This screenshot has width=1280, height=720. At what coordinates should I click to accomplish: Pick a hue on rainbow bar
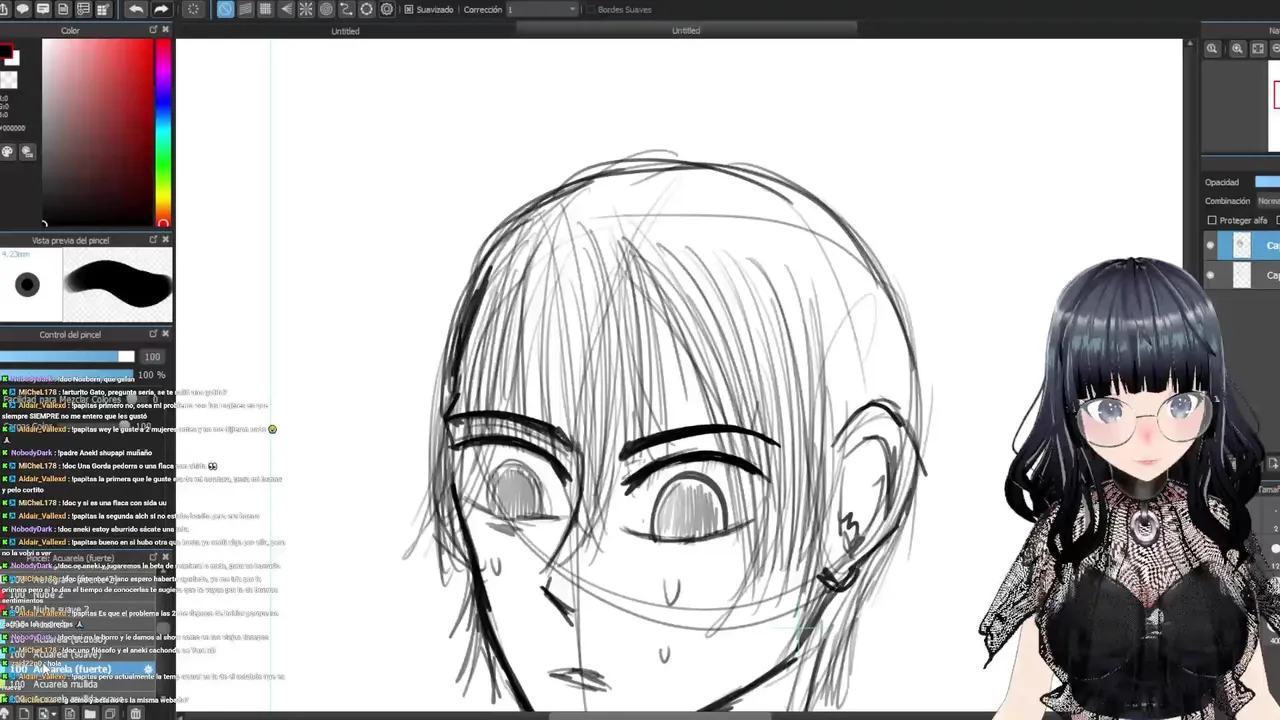pyautogui.click(x=163, y=133)
